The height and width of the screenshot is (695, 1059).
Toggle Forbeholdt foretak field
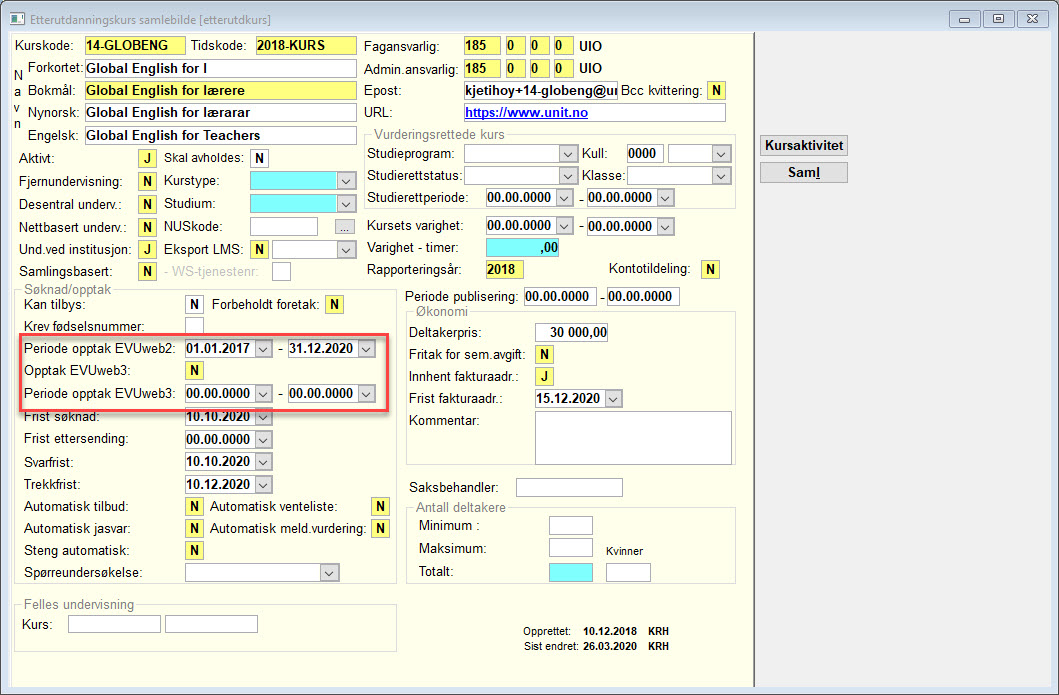click(x=334, y=305)
